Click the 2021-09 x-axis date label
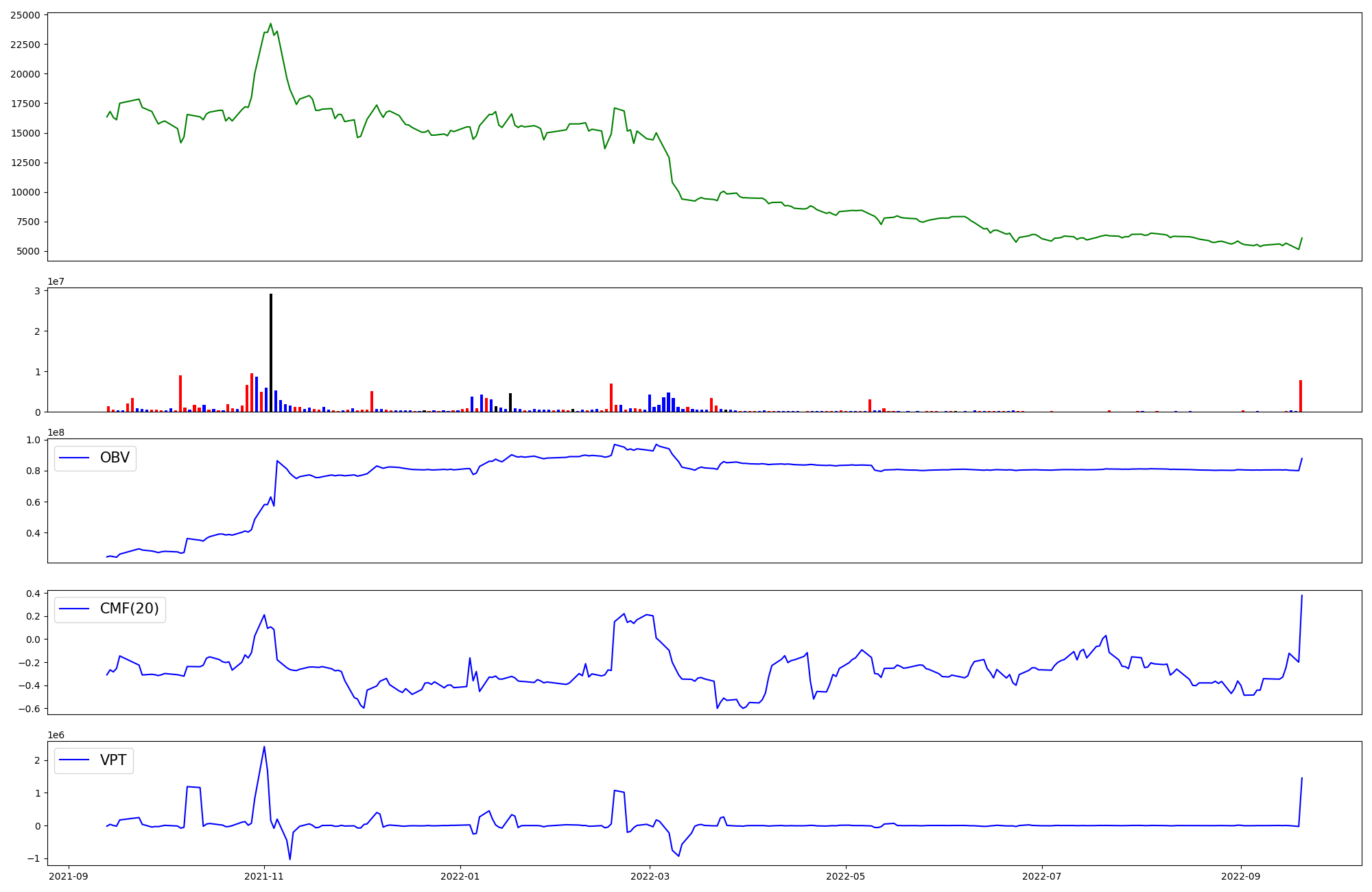 pos(69,876)
